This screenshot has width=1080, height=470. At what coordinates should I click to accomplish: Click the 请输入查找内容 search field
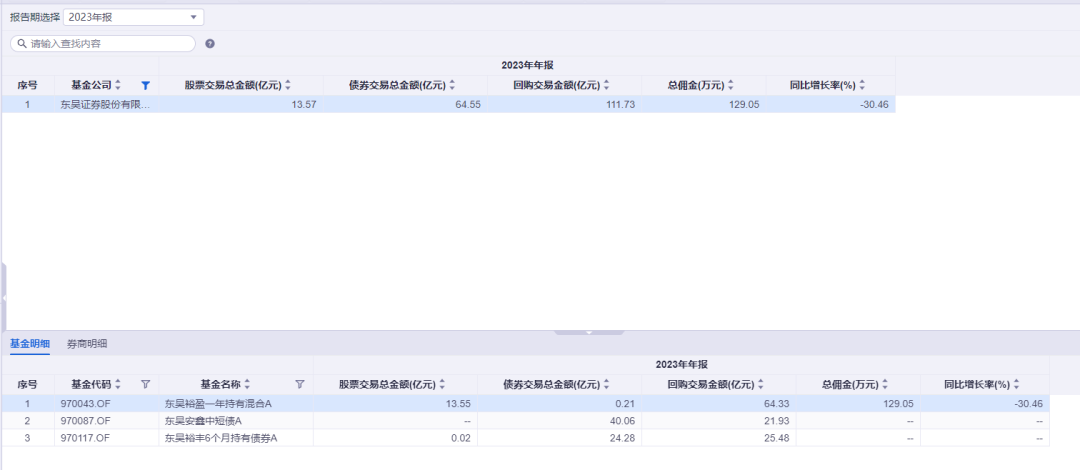103,43
